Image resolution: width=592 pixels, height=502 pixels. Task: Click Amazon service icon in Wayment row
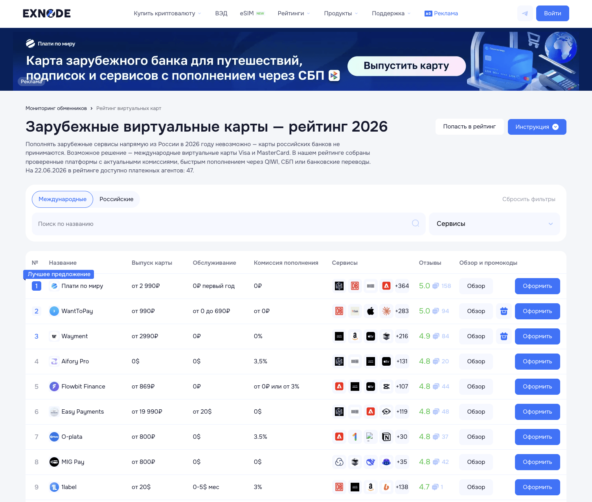pos(355,336)
